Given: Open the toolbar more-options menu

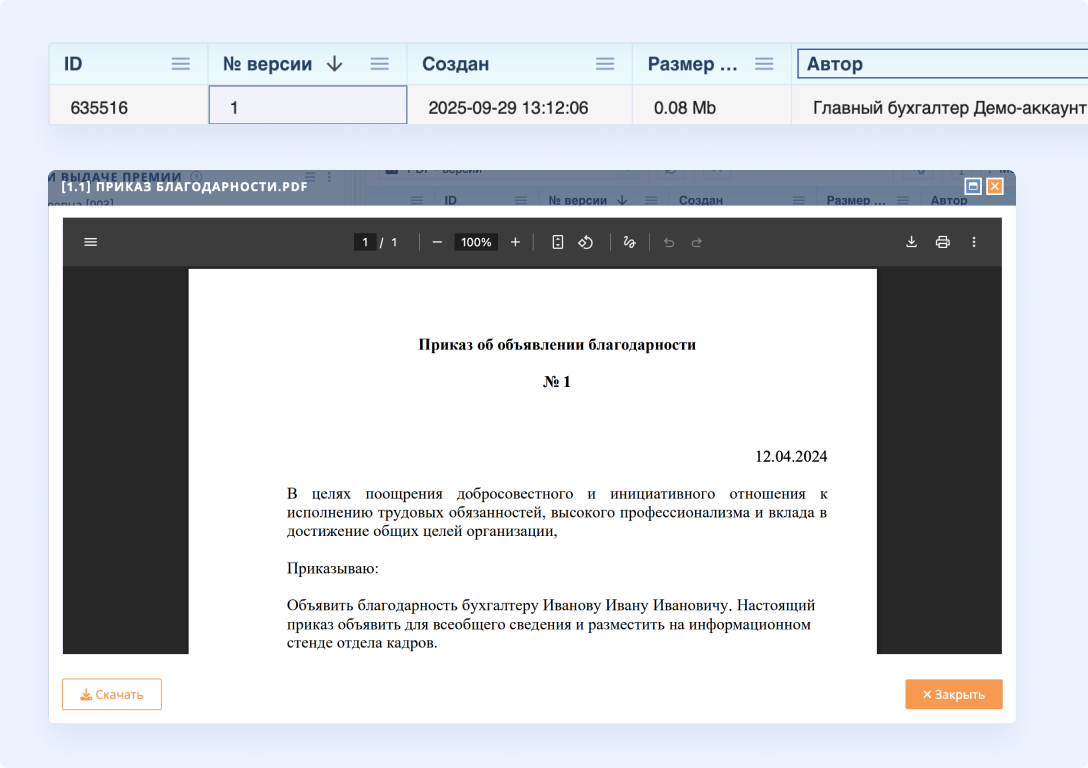Looking at the screenshot, I should click(x=974, y=241).
